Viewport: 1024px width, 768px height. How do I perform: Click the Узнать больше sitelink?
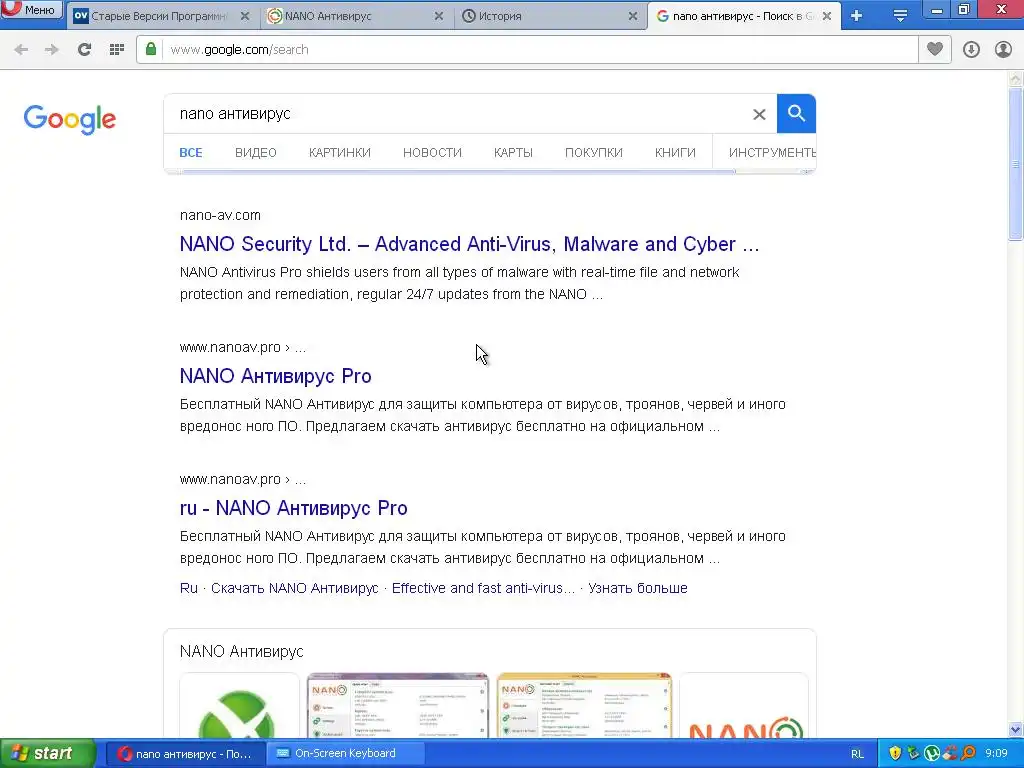(x=637, y=588)
